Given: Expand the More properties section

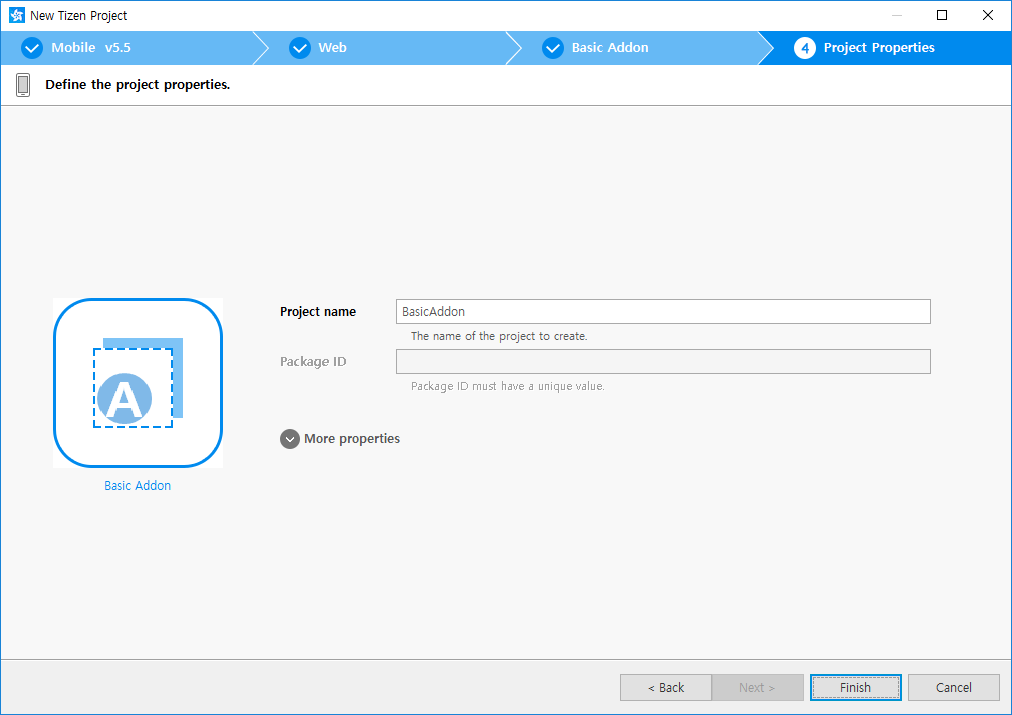Looking at the screenshot, I should pyautogui.click(x=290, y=439).
